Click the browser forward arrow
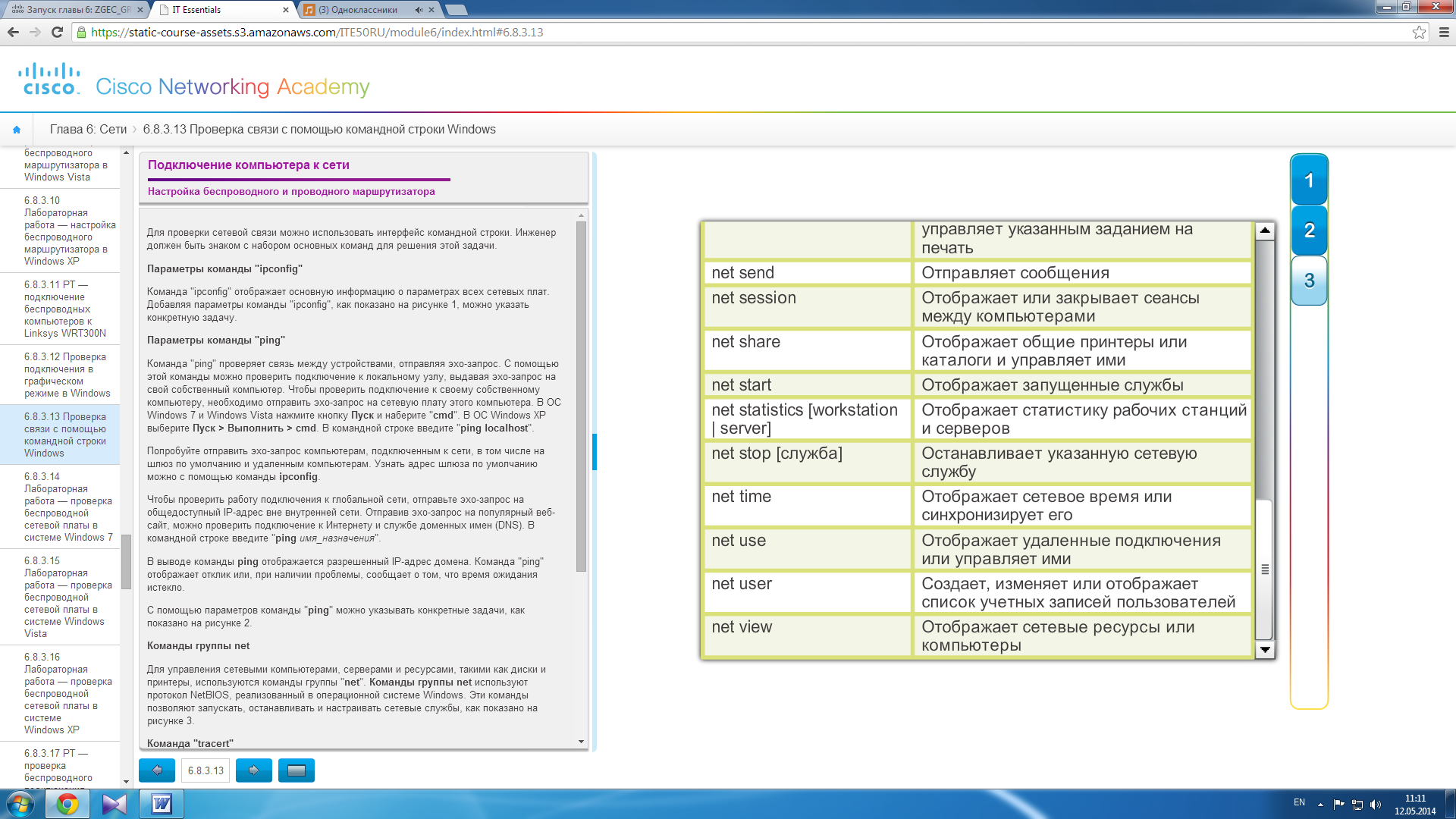The image size is (1456, 819). click(x=35, y=32)
